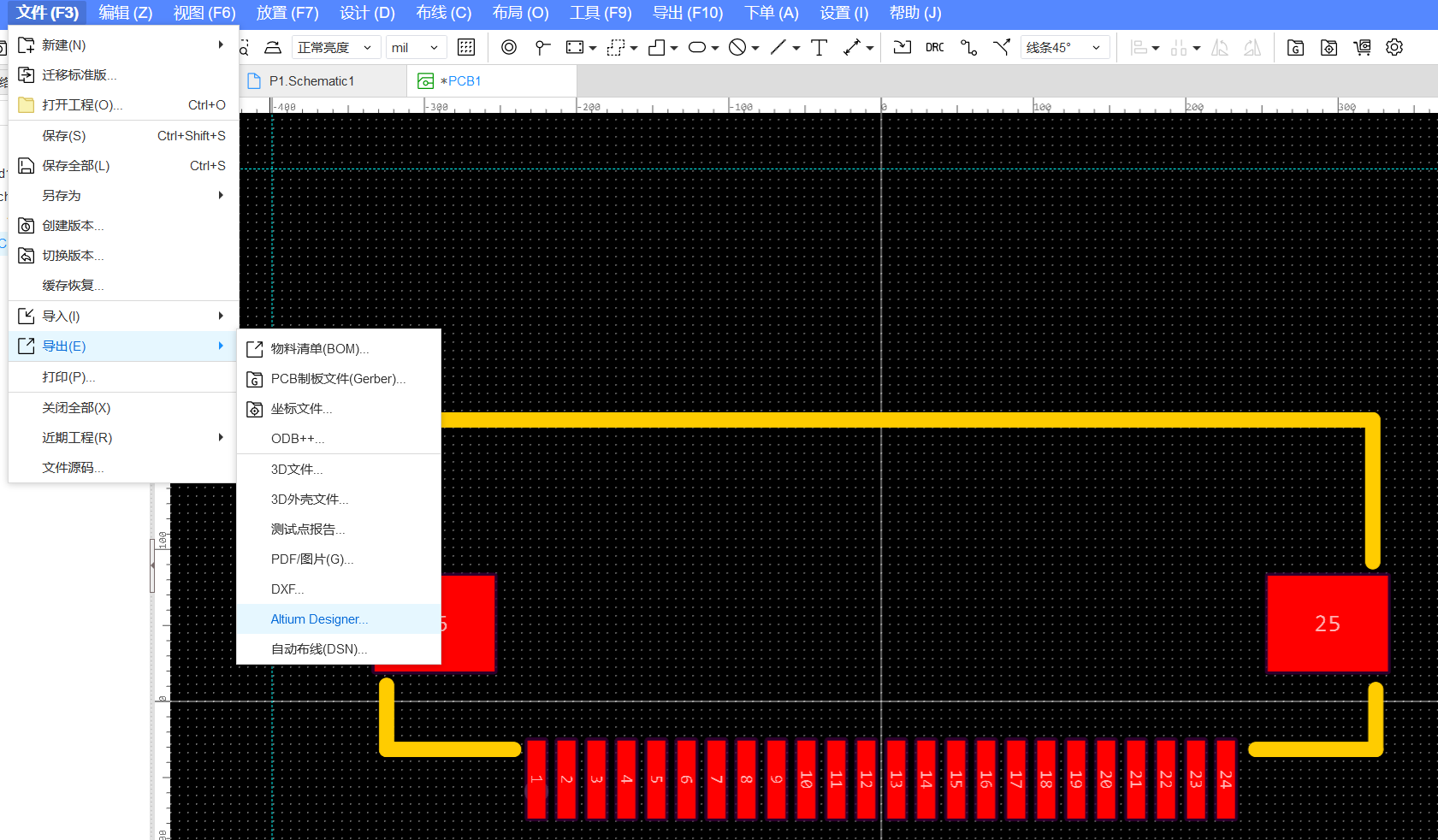Toggle the dotted grid icon

coord(466,48)
